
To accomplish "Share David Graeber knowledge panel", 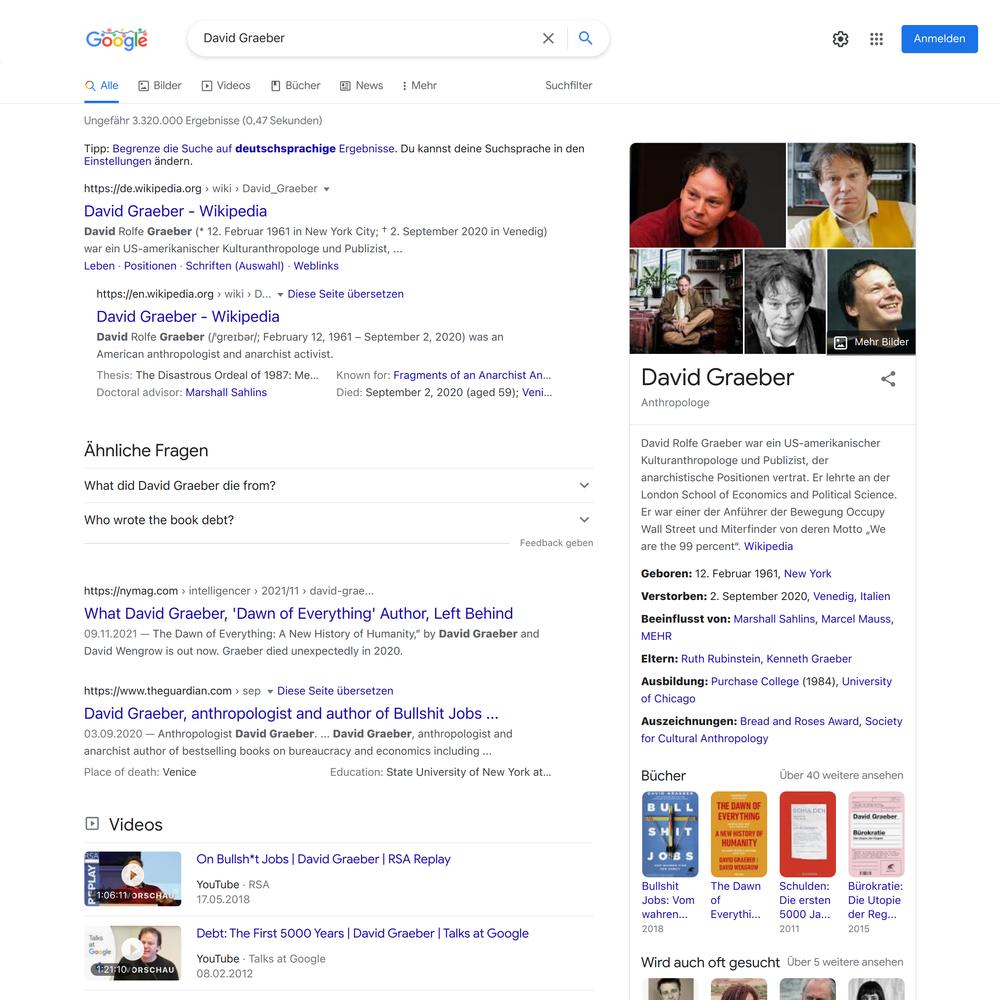I will tap(888, 379).
